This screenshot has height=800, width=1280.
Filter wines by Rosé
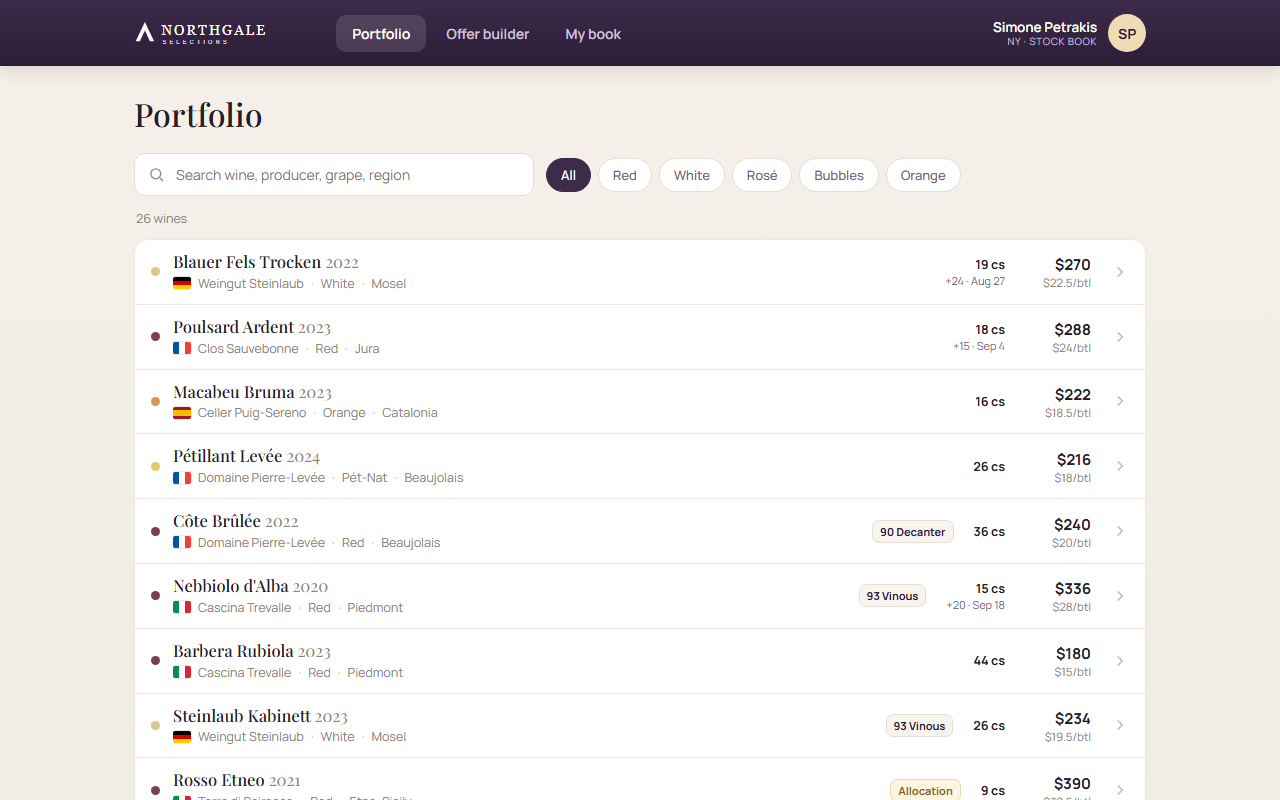(762, 175)
